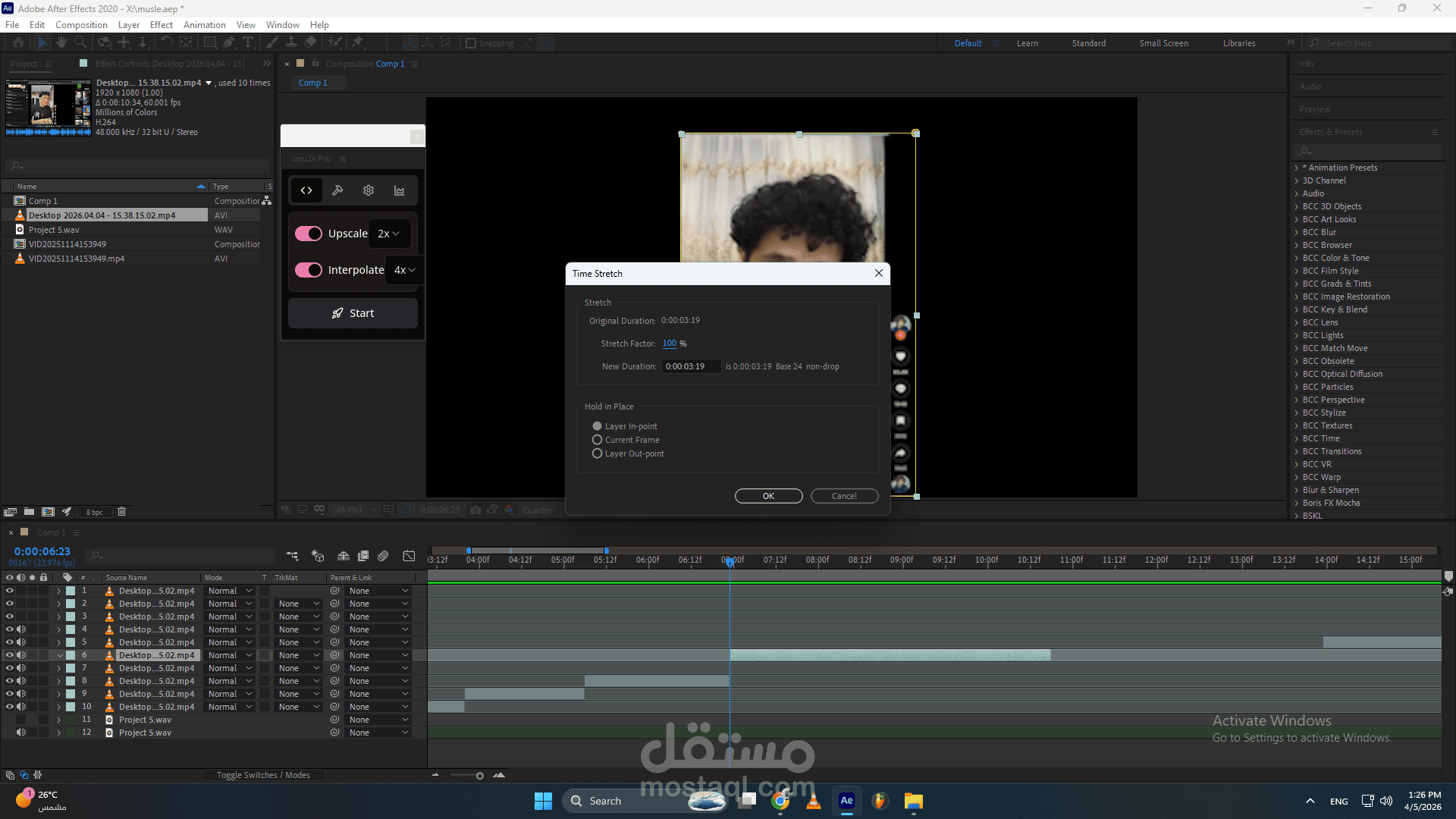Click Toggle Switches / Modes button
Viewport: 1456px width, 819px height.
pos(263,775)
